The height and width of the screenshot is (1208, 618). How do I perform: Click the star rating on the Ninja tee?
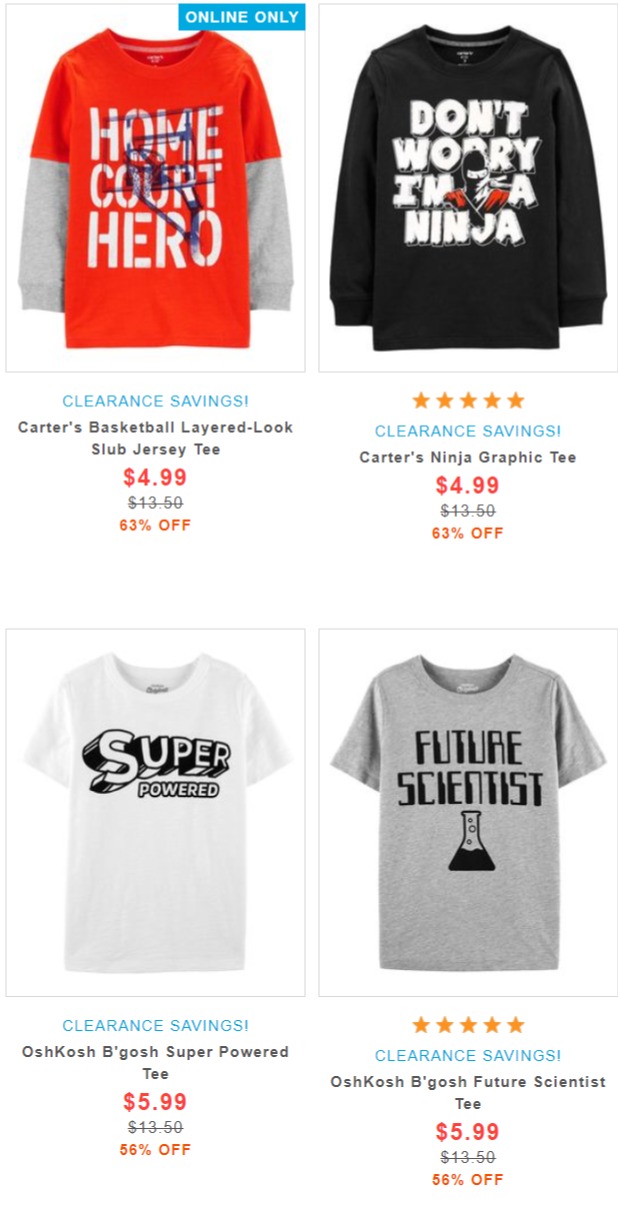click(x=468, y=401)
